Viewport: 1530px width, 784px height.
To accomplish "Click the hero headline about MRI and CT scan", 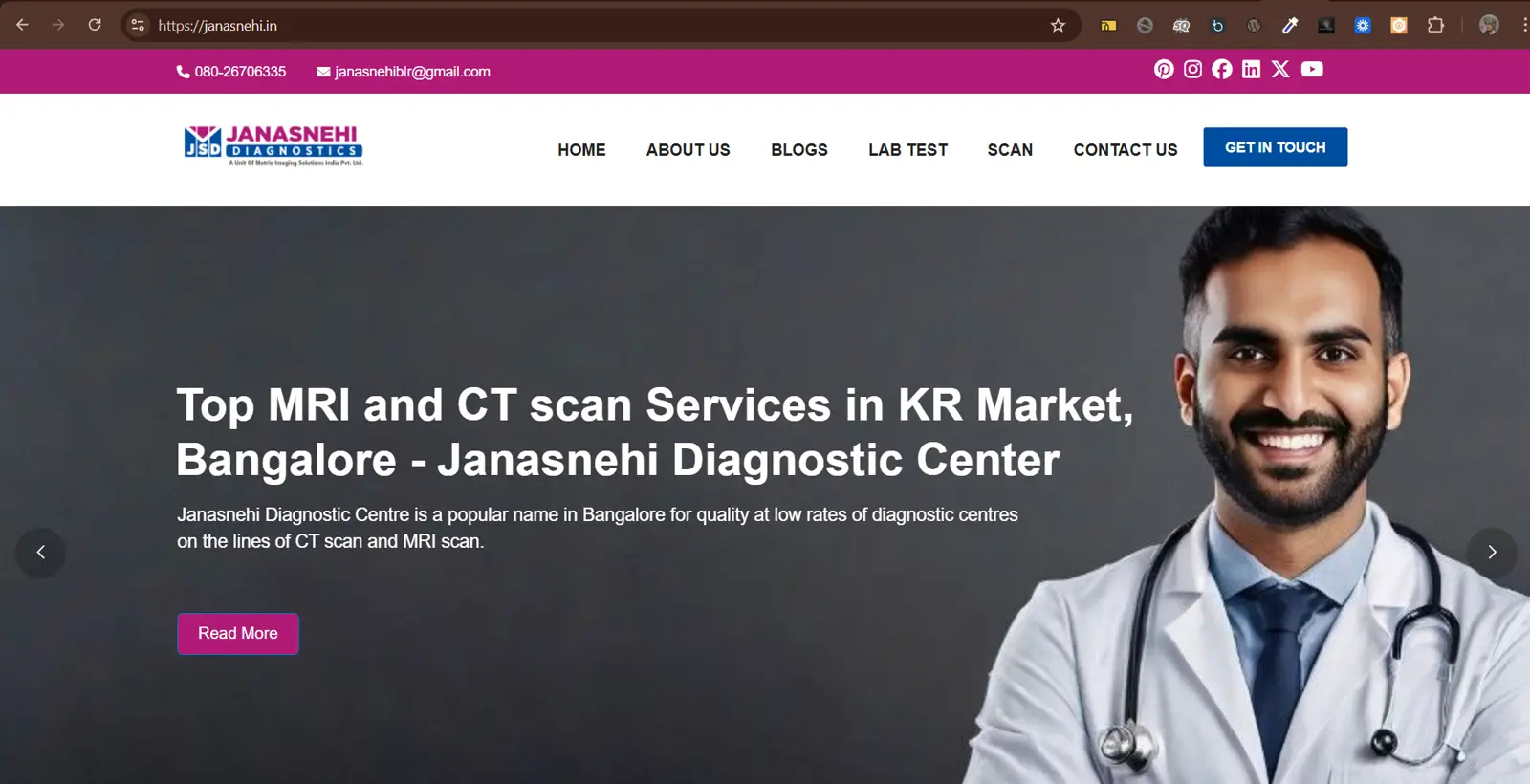I will (x=655, y=432).
